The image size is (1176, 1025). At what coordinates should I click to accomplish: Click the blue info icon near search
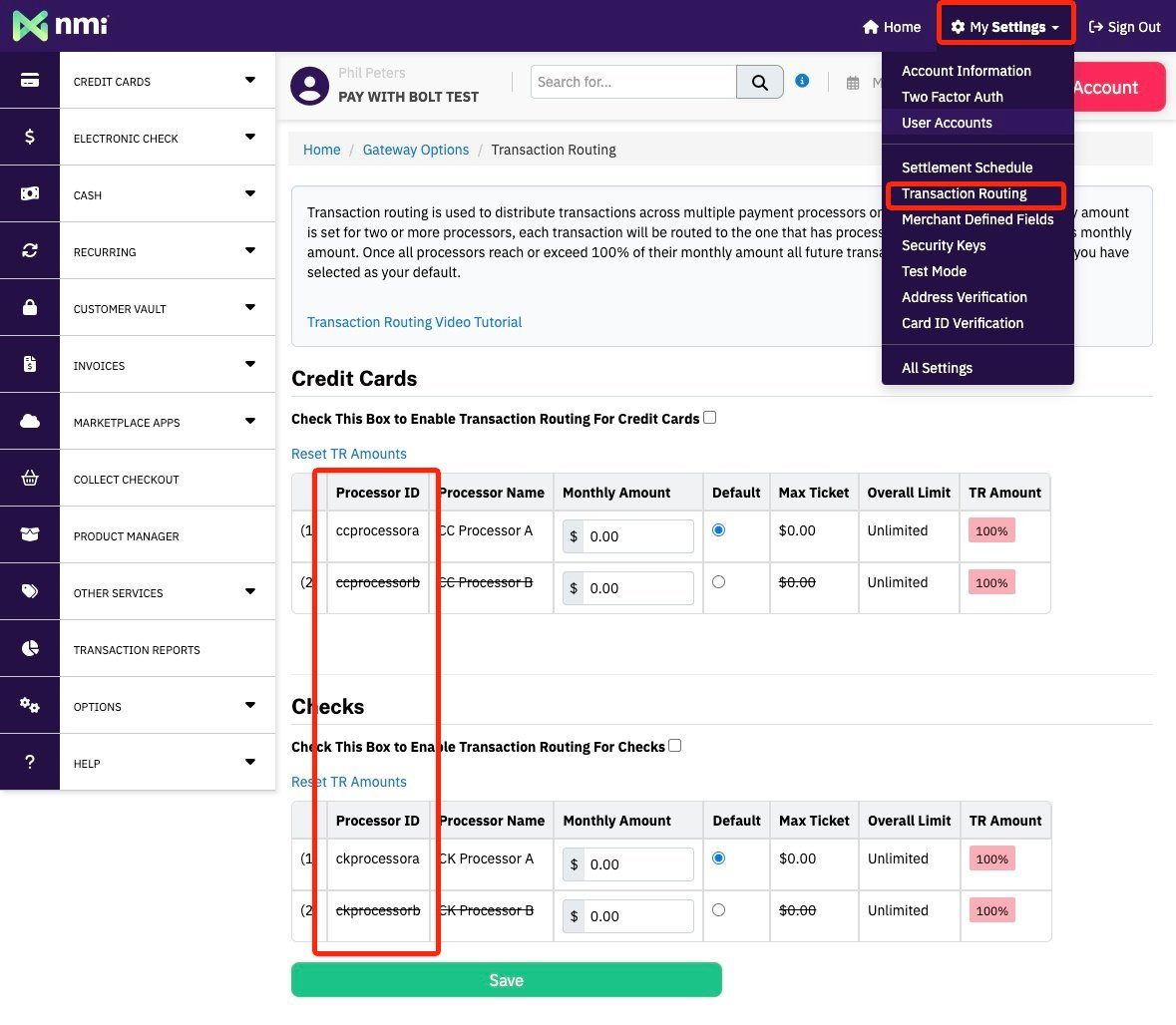[802, 80]
